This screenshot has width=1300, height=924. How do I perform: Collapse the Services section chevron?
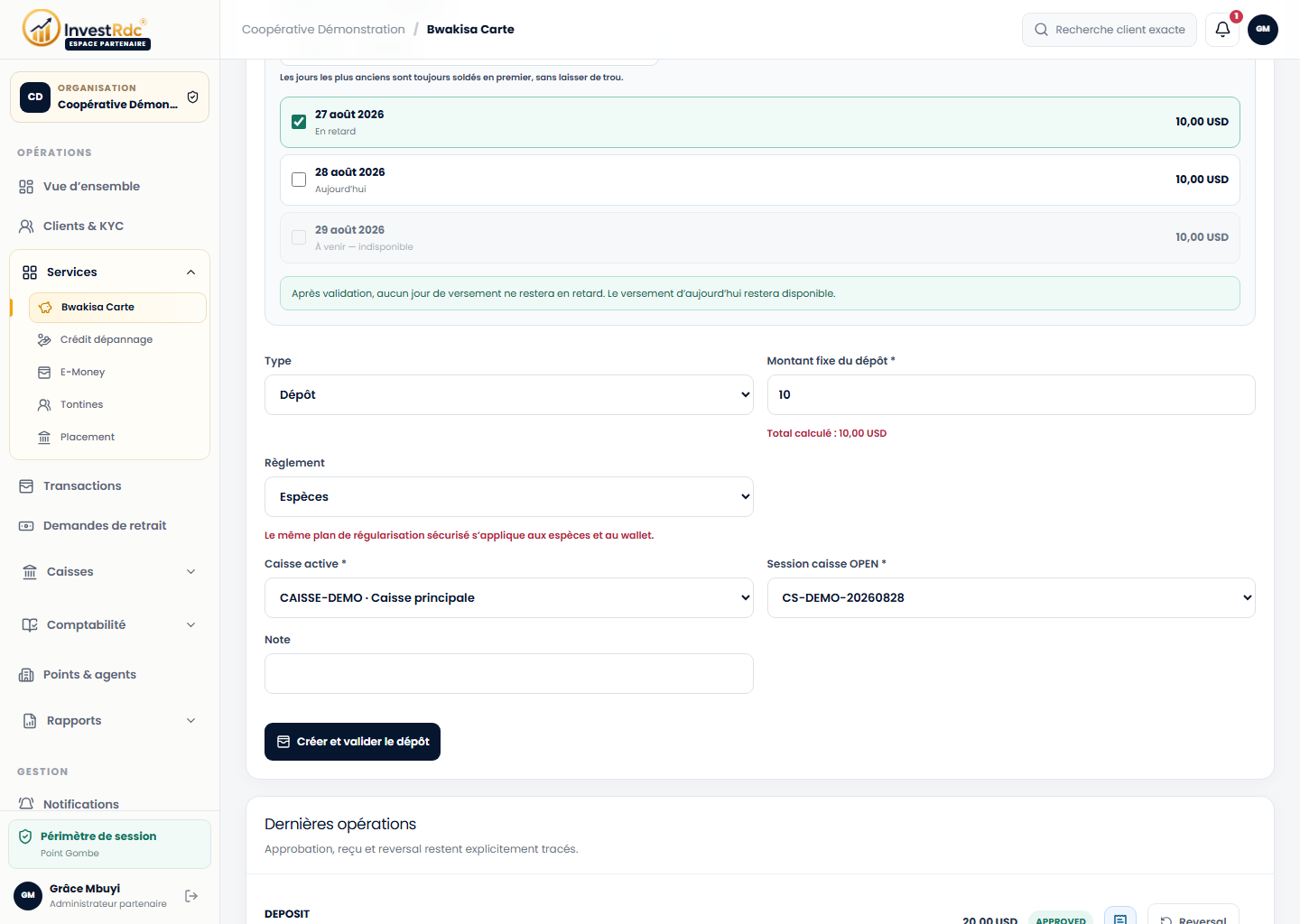190,273
